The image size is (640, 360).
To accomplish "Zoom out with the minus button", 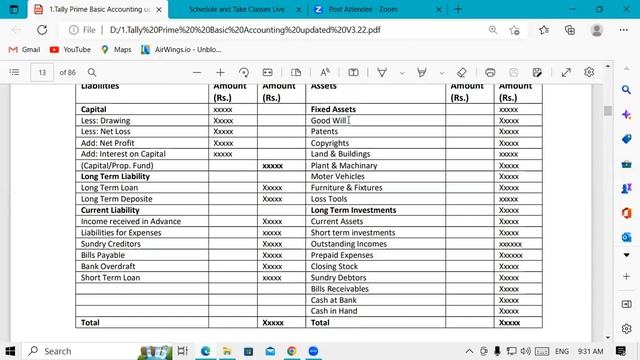I will 197,72.
